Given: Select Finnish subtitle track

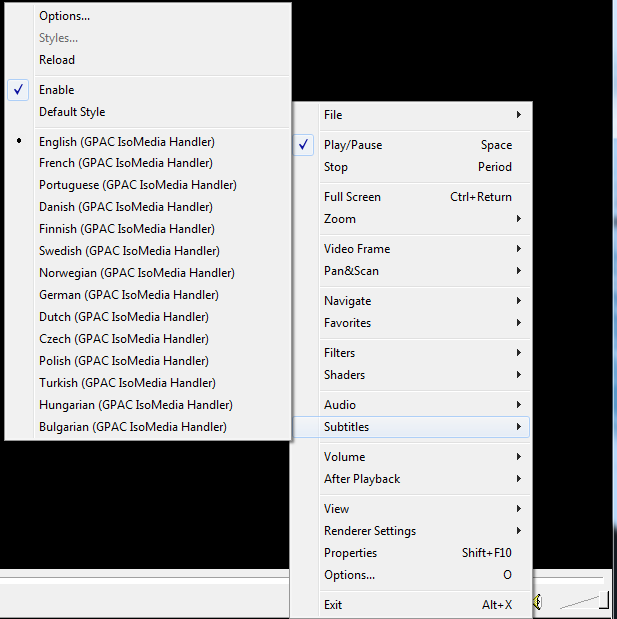Looking at the screenshot, I should (x=148, y=229).
